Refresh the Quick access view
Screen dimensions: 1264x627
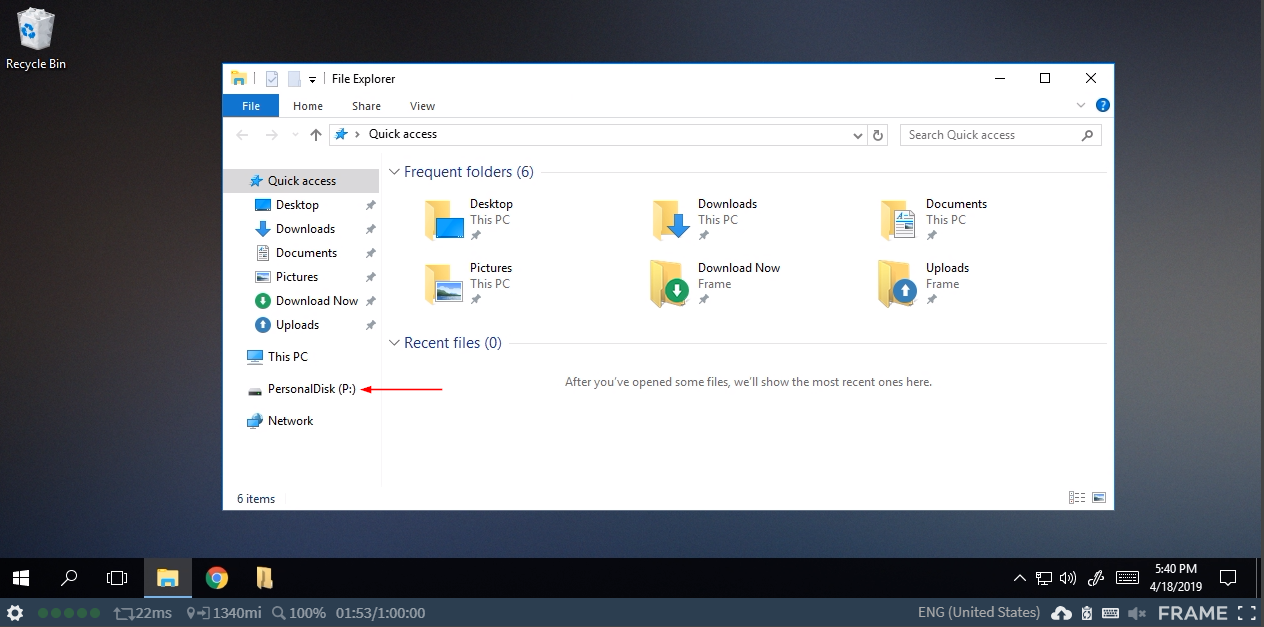click(x=877, y=134)
